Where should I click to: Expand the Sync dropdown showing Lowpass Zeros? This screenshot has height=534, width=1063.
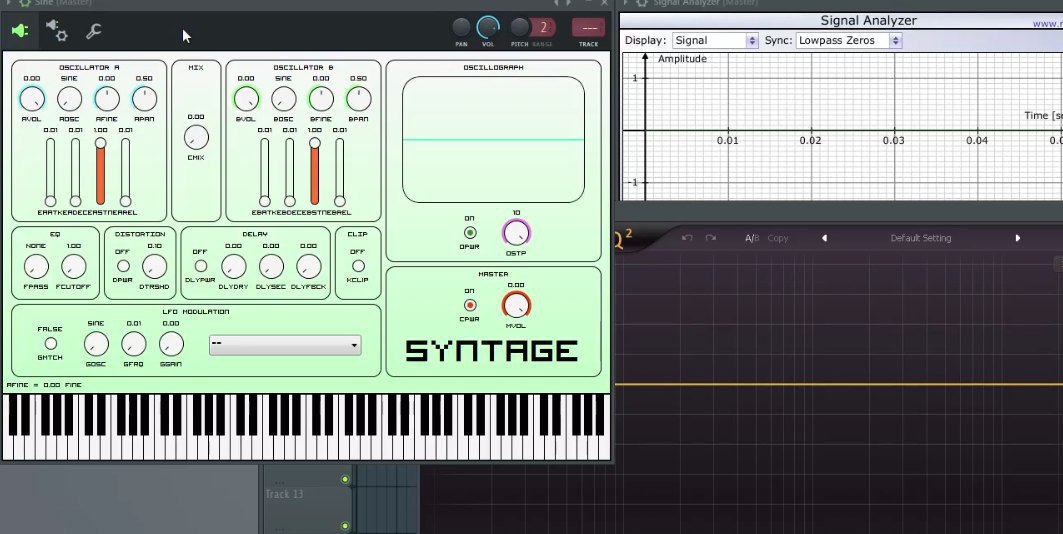pos(849,41)
